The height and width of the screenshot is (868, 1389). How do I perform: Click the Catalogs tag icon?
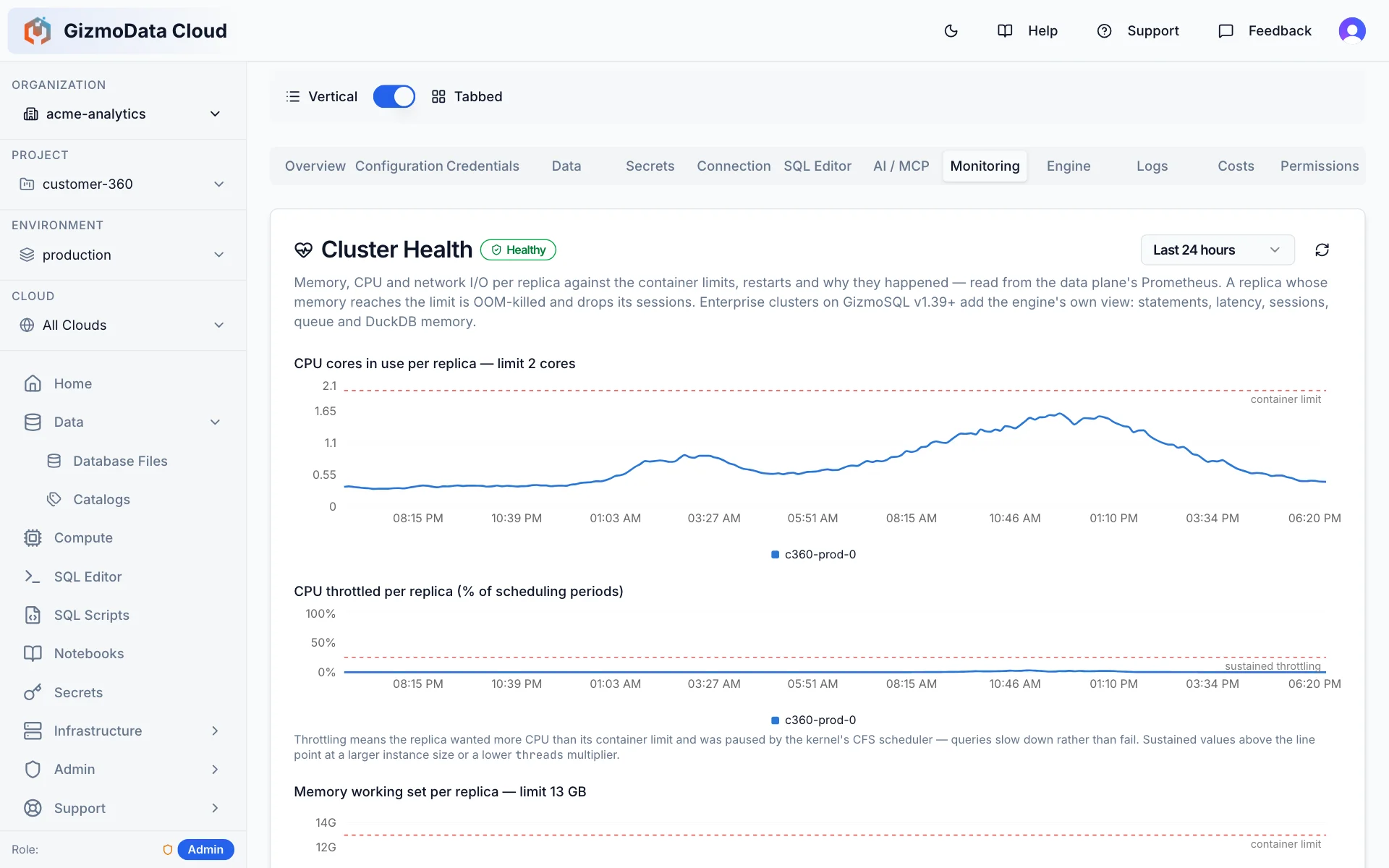[54, 499]
